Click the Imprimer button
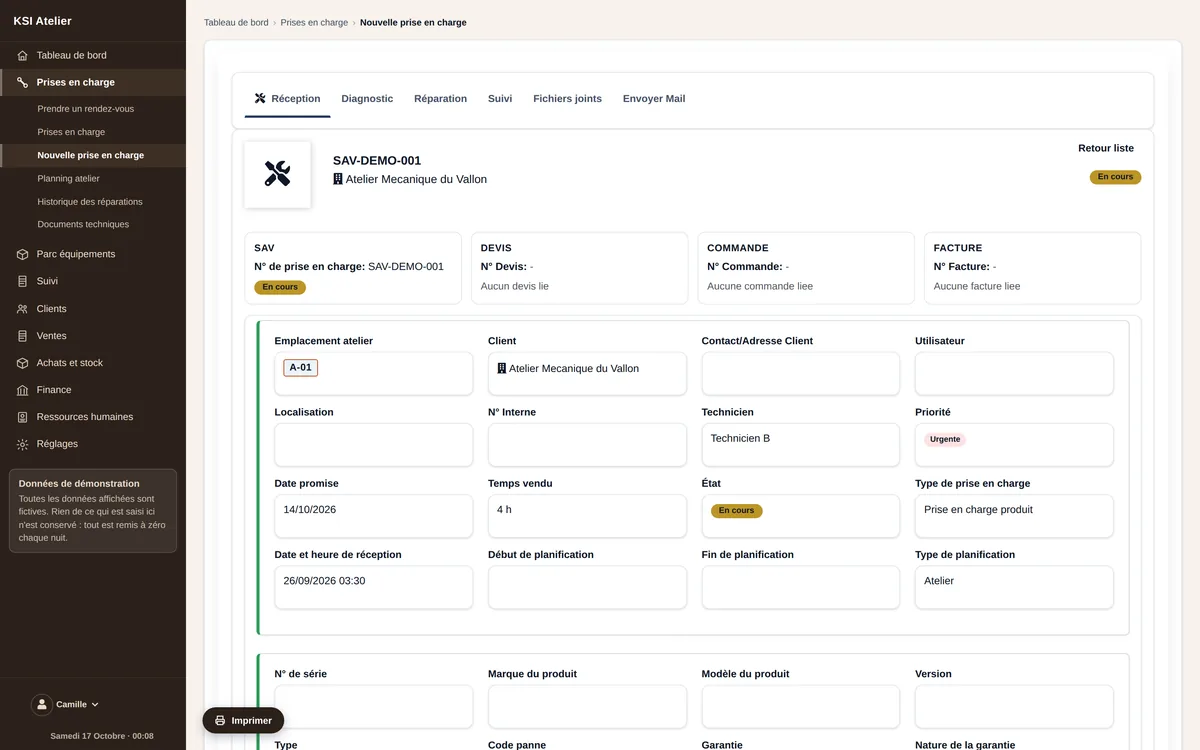1200x750 pixels. click(x=243, y=720)
